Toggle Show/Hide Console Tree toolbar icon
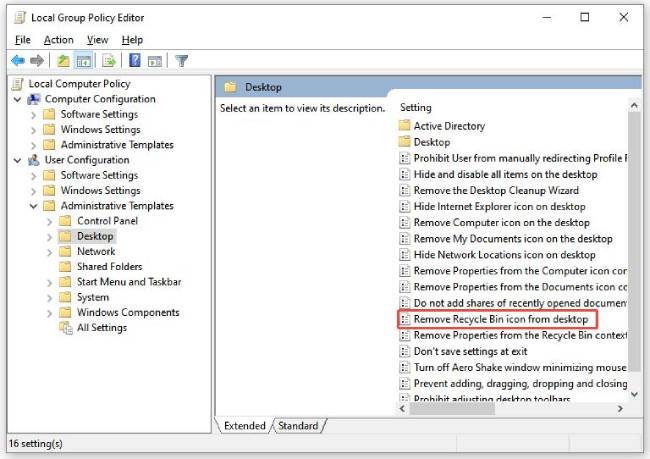The width and height of the screenshot is (650, 459). point(83,61)
